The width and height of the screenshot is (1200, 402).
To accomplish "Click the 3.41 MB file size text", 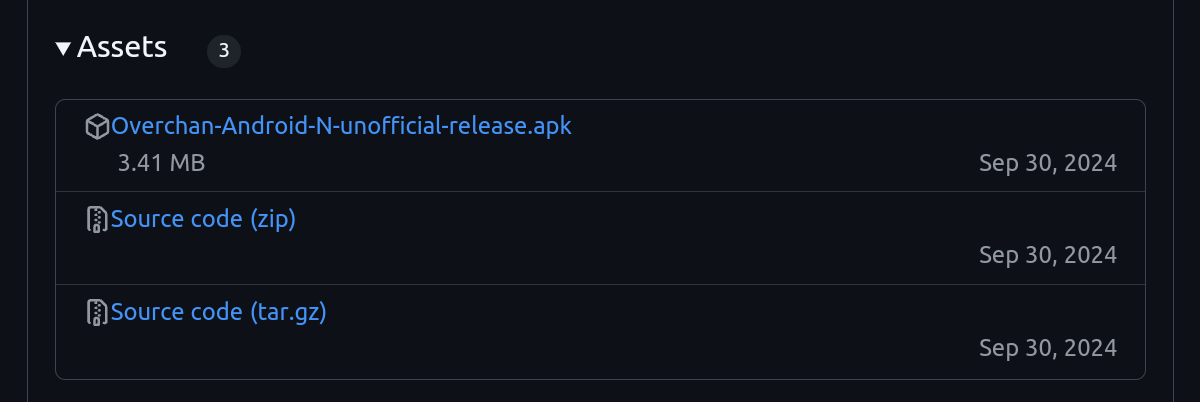I will [x=161, y=163].
